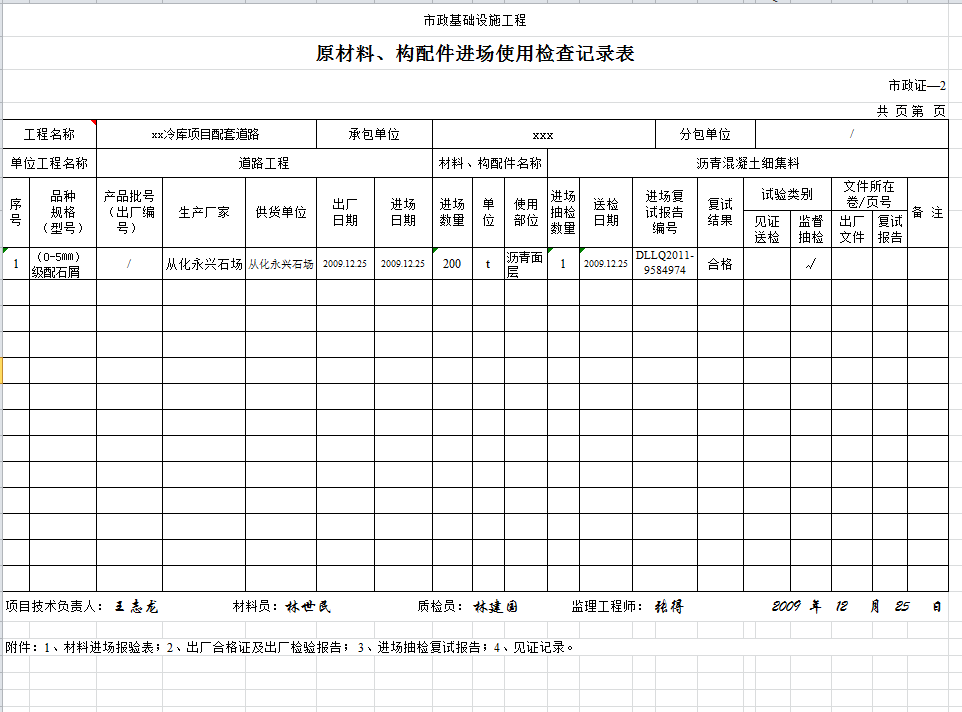Select the (0-5mm)级配石屑 cell
This screenshot has height=712, width=962.
63,264
